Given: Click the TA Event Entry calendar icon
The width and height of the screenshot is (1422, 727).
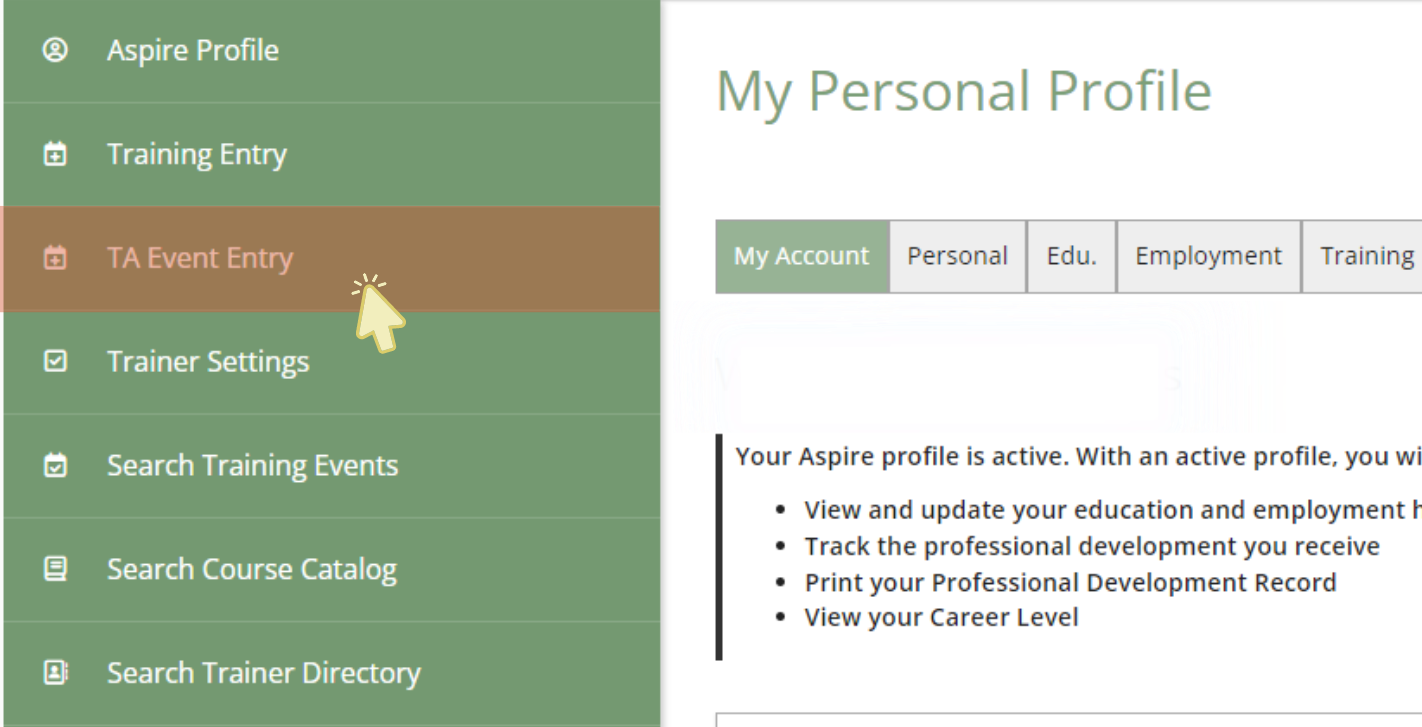Looking at the screenshot, I should click(x=55, y=258).
